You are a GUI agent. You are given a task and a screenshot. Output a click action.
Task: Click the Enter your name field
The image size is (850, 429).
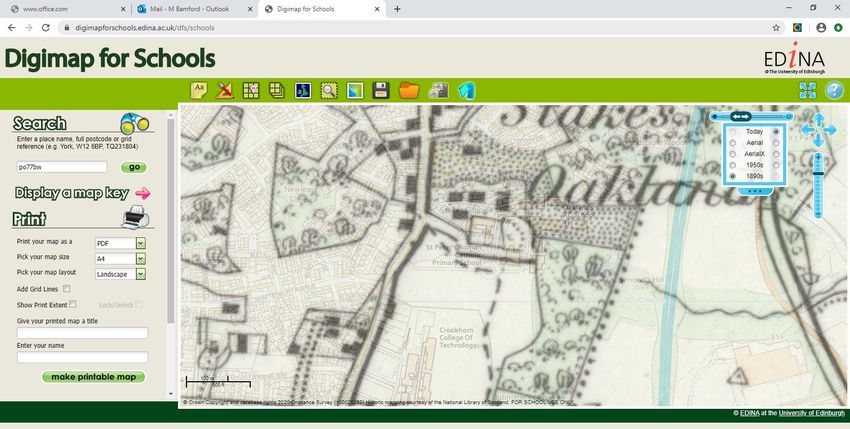[82, 357]
